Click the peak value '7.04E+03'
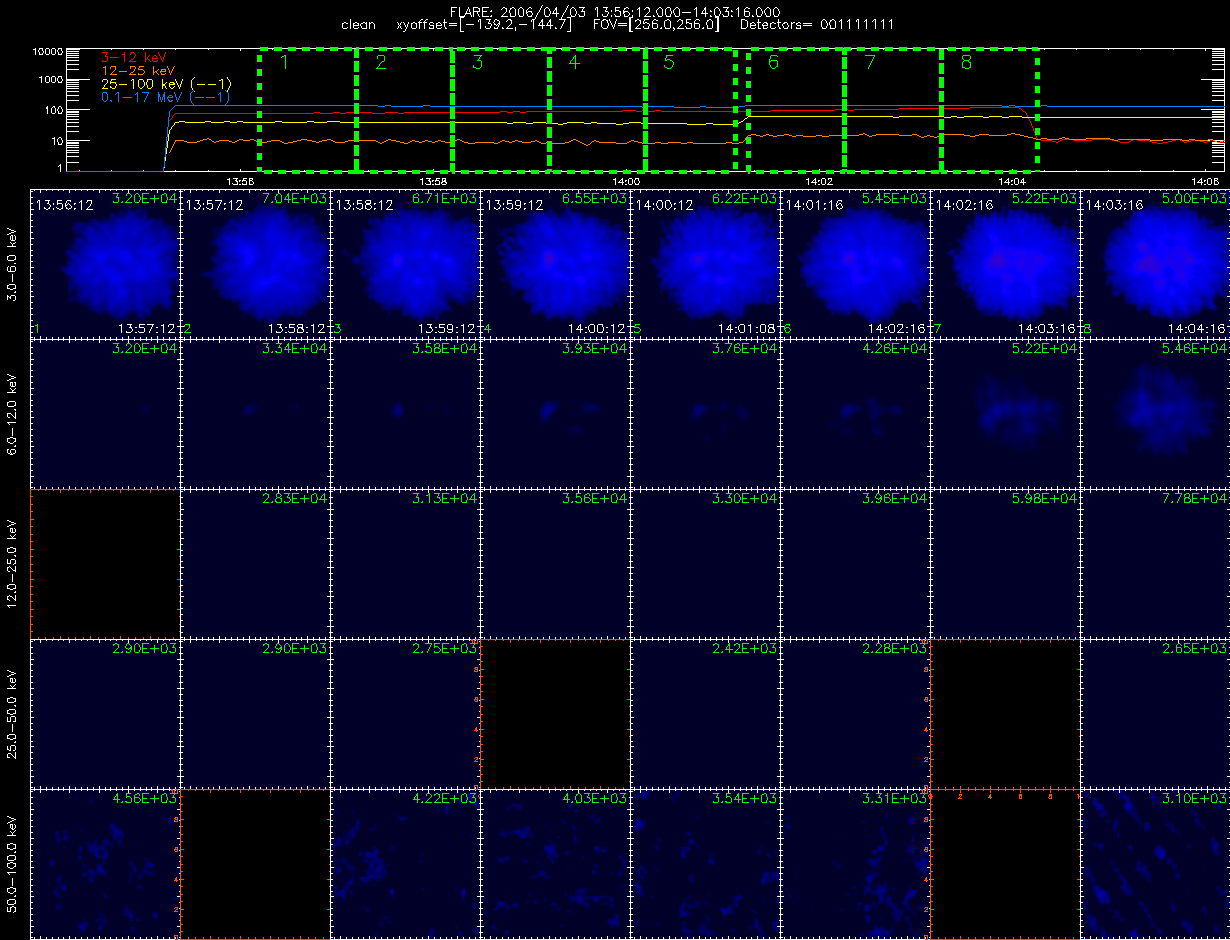Screen dimensions: 1230x940 click(295, 198)
